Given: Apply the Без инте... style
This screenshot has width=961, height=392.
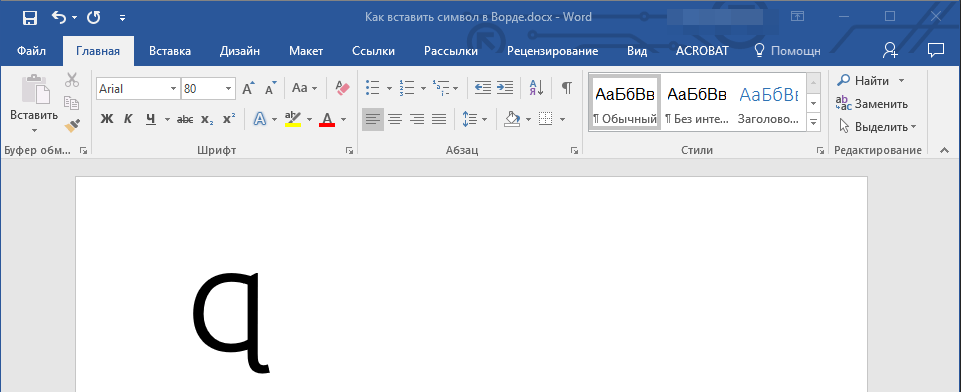Looking at the screenshot, I should [697, 102].
